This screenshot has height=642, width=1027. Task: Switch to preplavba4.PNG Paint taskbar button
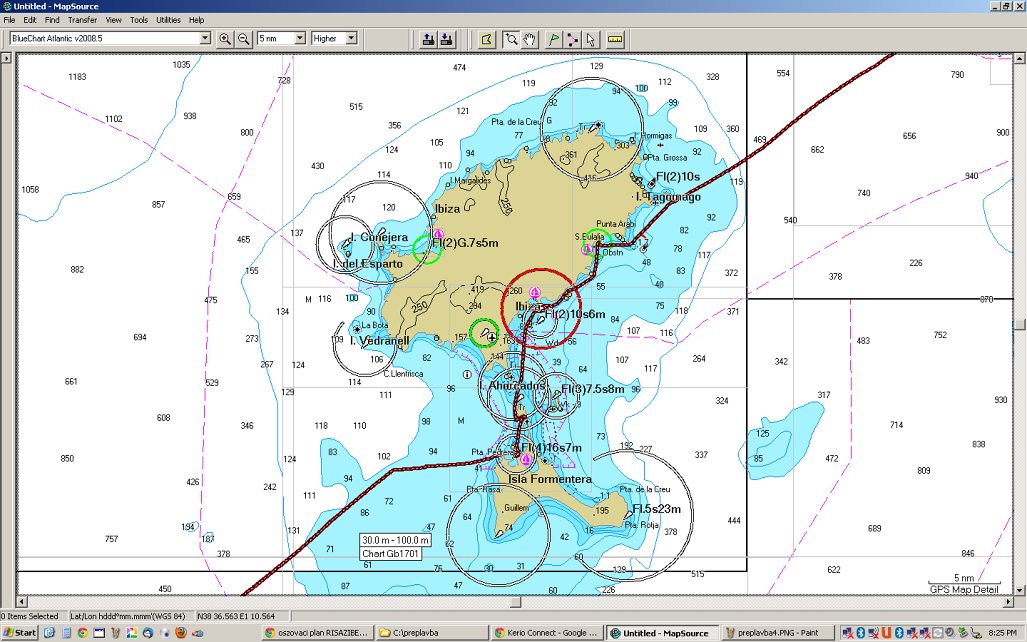click(x=770, y=633)
